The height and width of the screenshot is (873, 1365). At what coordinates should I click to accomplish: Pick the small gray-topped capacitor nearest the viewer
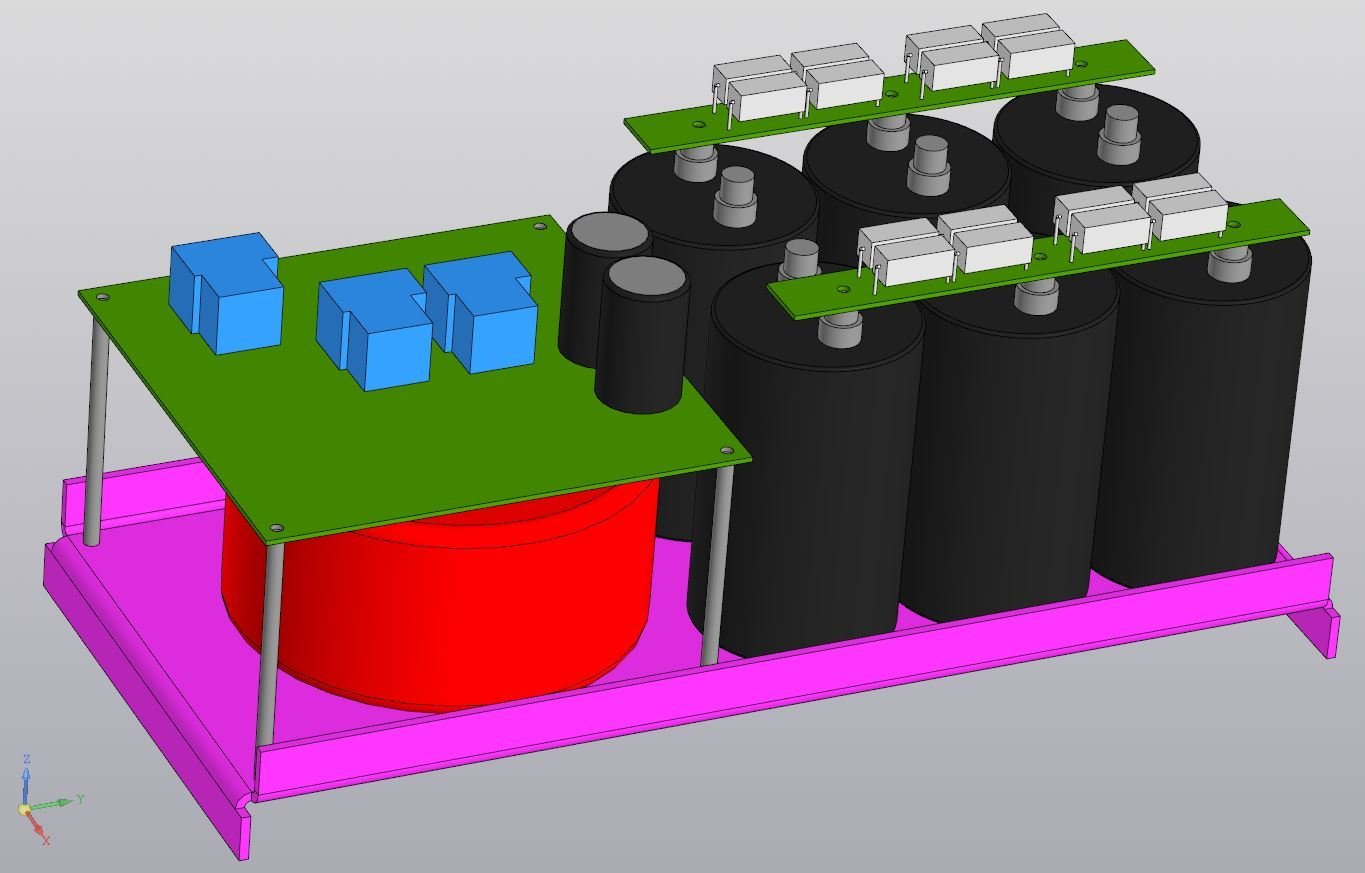click(x=642, y=335)
